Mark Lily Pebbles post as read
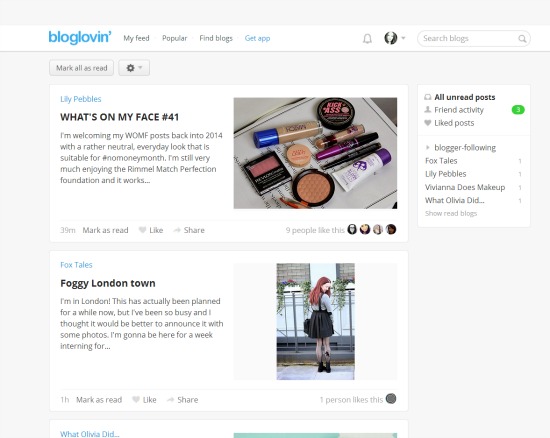Viewport: 550px width, 438px height. [x=105, y=230]
